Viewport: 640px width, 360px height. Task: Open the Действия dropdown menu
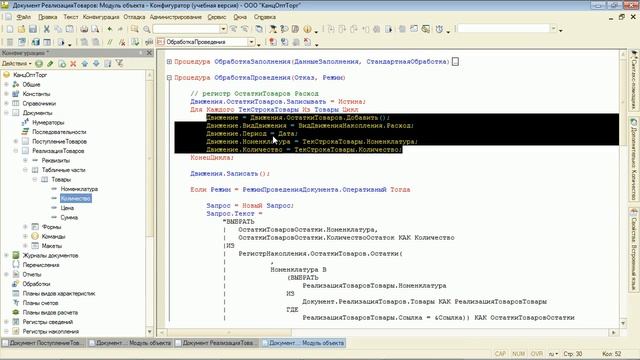[x=17, y=63]
